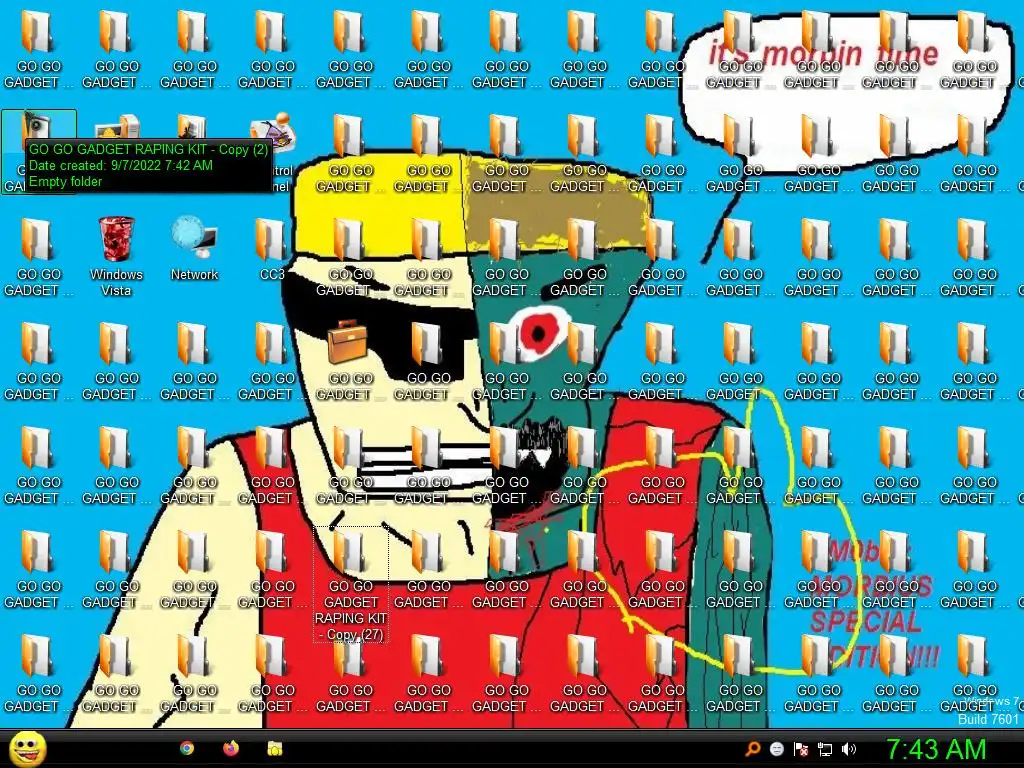This screenshot has height=768, width=1024.
Task: Select the CC3 folder on the desktop
Action: [x=272, y=249]
